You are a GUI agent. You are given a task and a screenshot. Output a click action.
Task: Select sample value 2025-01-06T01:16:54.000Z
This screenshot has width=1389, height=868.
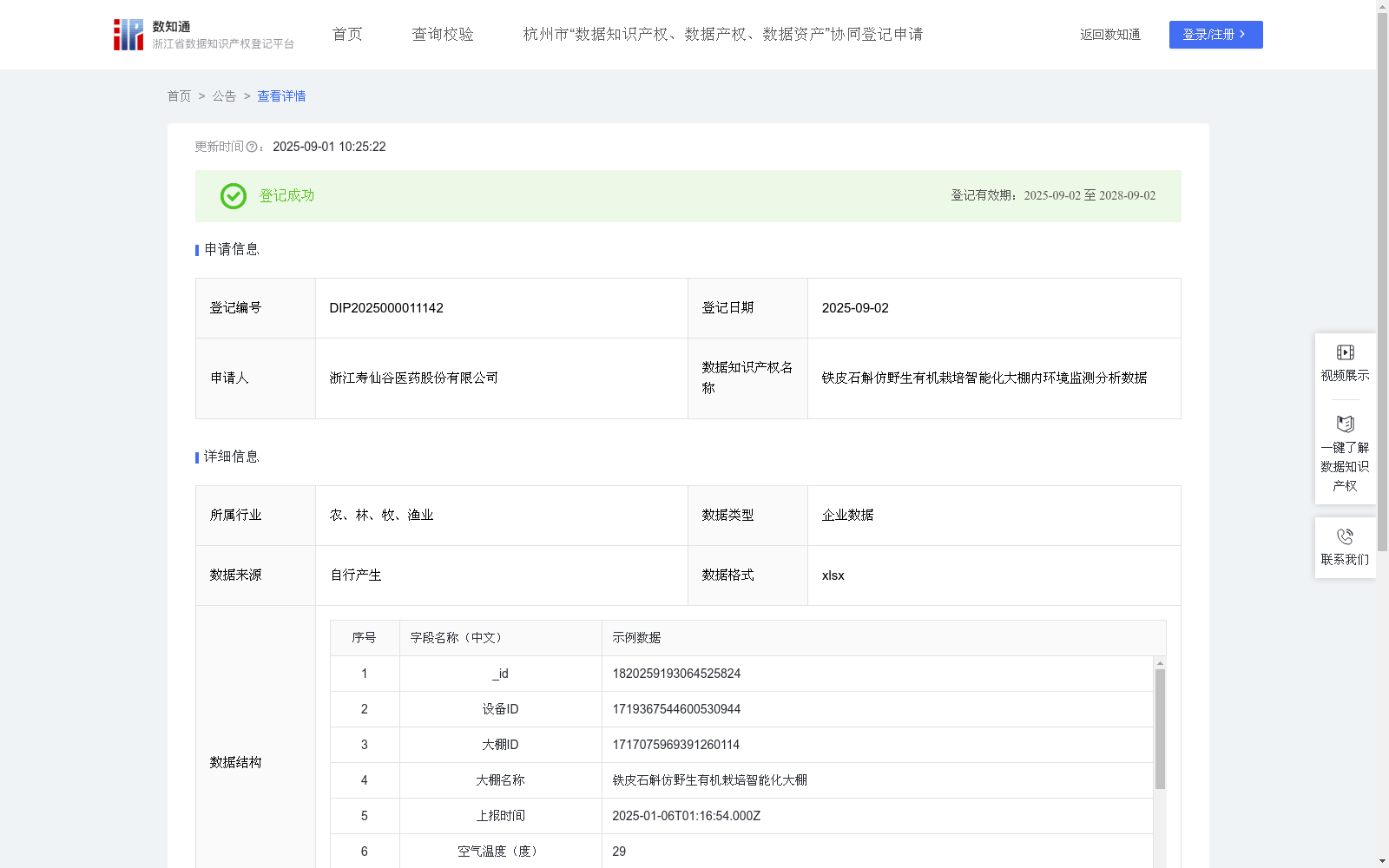(686, 816)
